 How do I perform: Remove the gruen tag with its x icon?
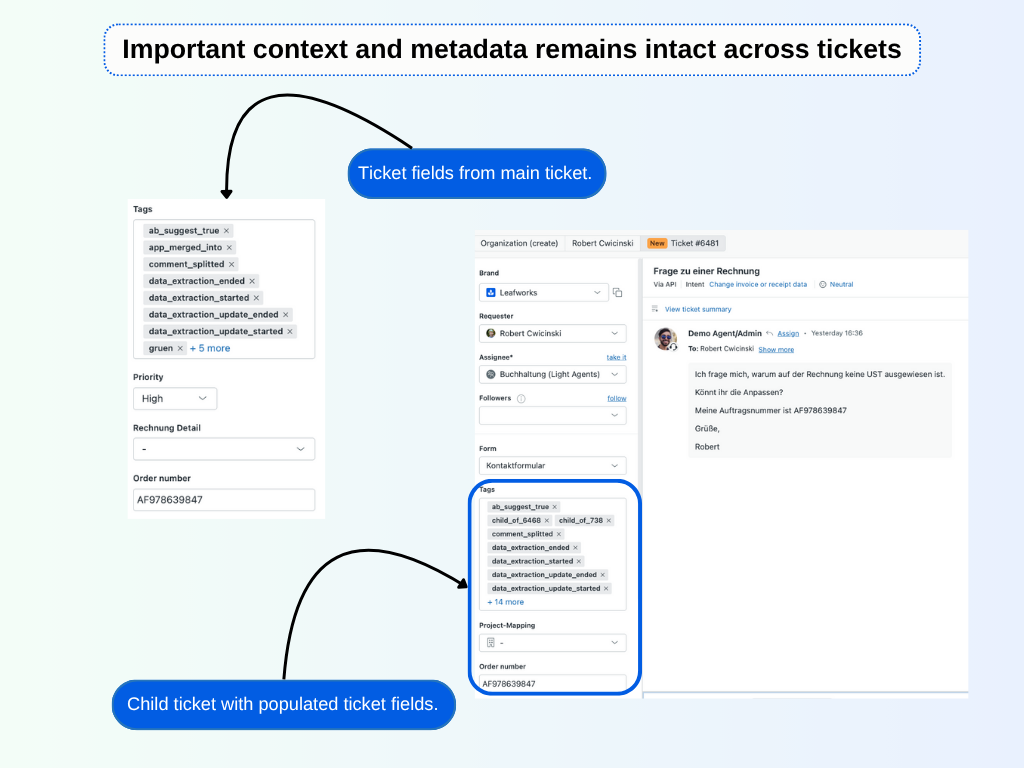coord(180,348)
